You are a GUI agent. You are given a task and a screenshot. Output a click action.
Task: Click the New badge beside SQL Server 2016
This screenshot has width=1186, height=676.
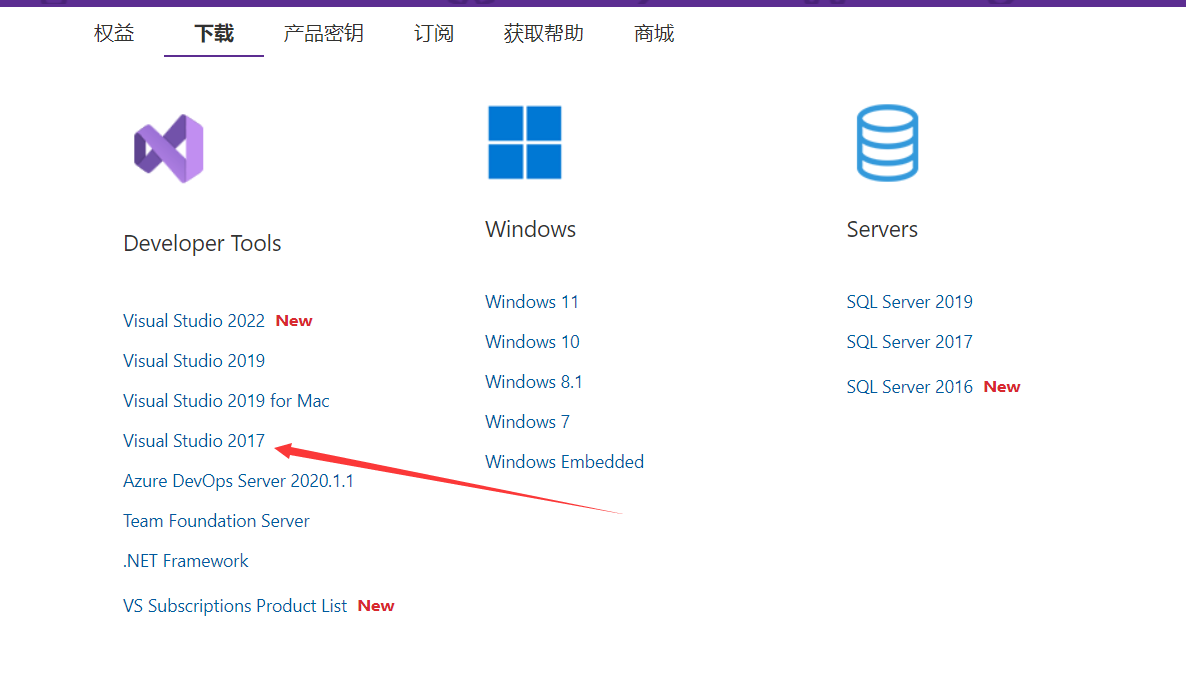[1002, 386]
